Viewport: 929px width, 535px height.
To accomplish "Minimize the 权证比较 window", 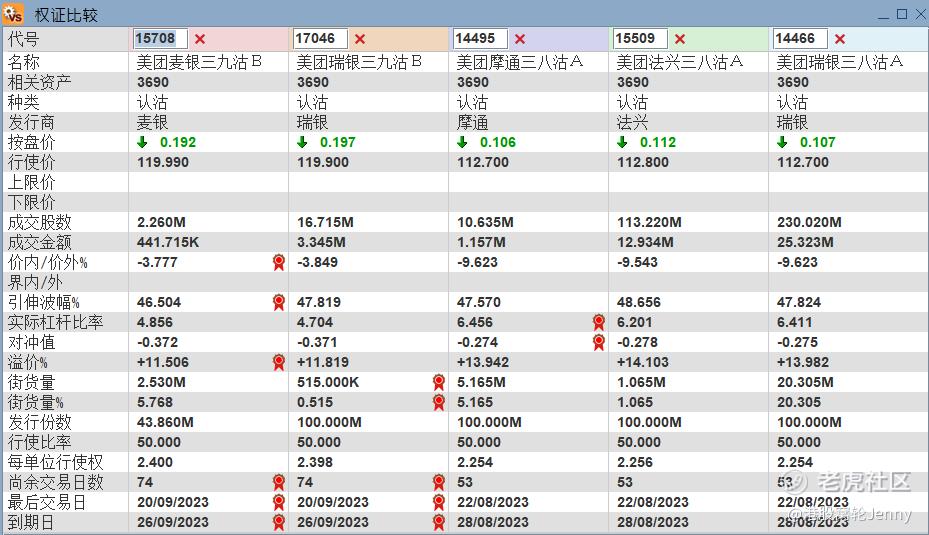I will pyautogui.click(x=883, y=16).
